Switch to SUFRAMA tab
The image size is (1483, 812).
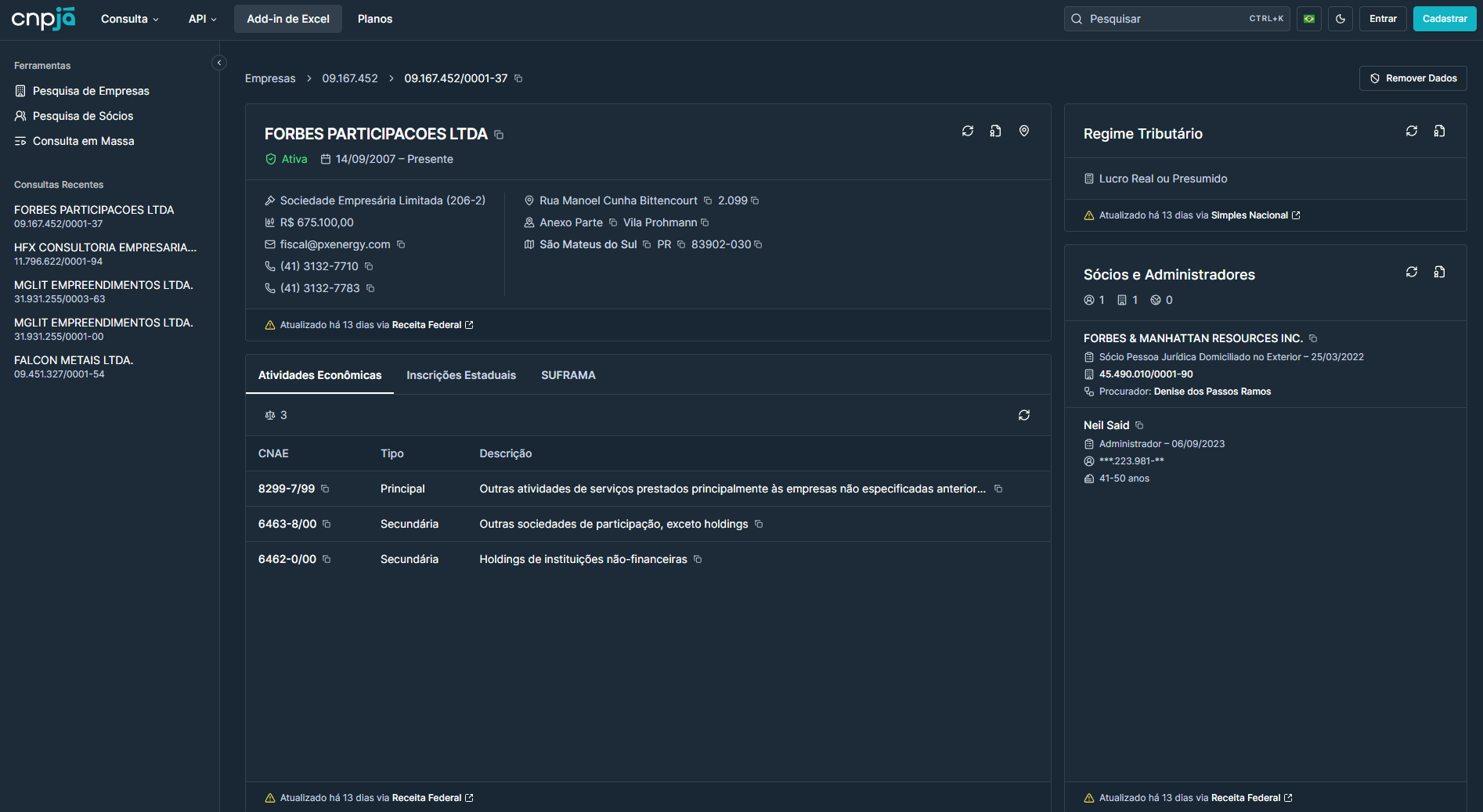pyautogui.click(x=568, y=375)
